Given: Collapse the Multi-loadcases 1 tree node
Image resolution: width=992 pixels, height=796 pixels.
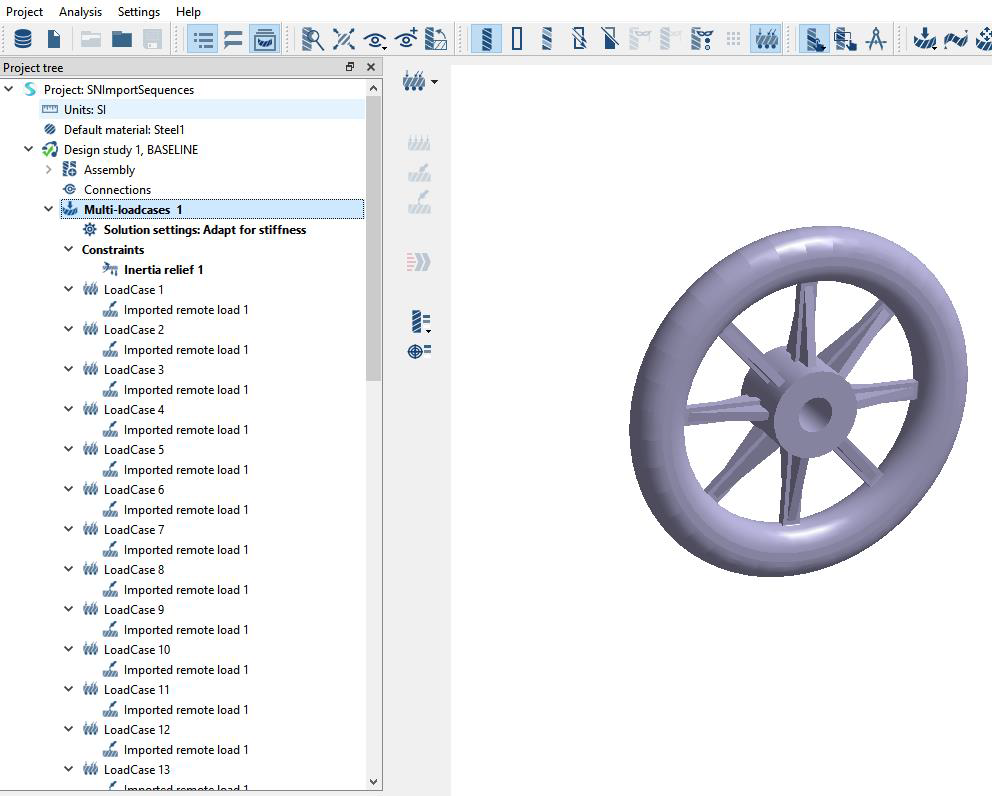Looking at the screenshot, I should click(48, 209).
